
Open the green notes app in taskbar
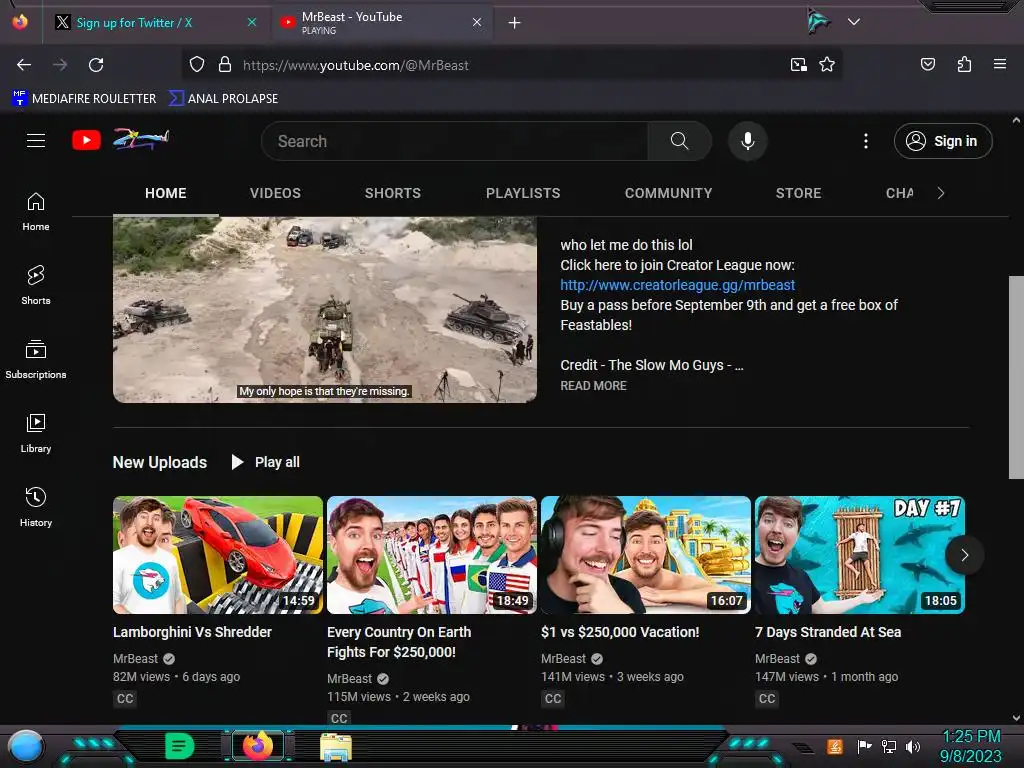pyautogui.click(x=179, y=745)
